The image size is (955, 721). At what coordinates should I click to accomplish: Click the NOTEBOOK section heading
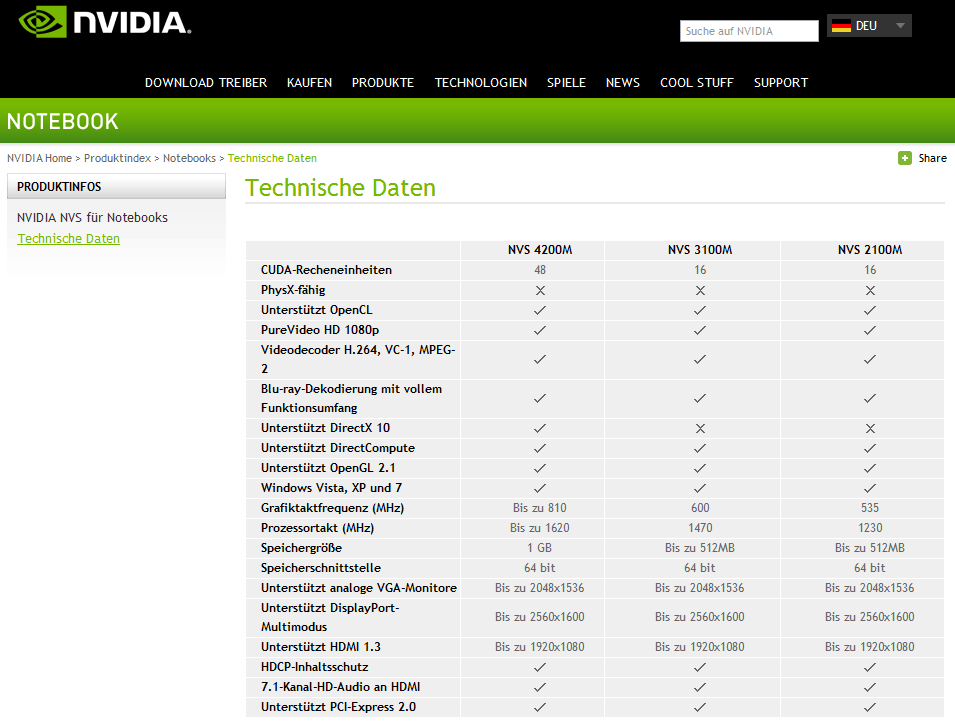[63, 122]
